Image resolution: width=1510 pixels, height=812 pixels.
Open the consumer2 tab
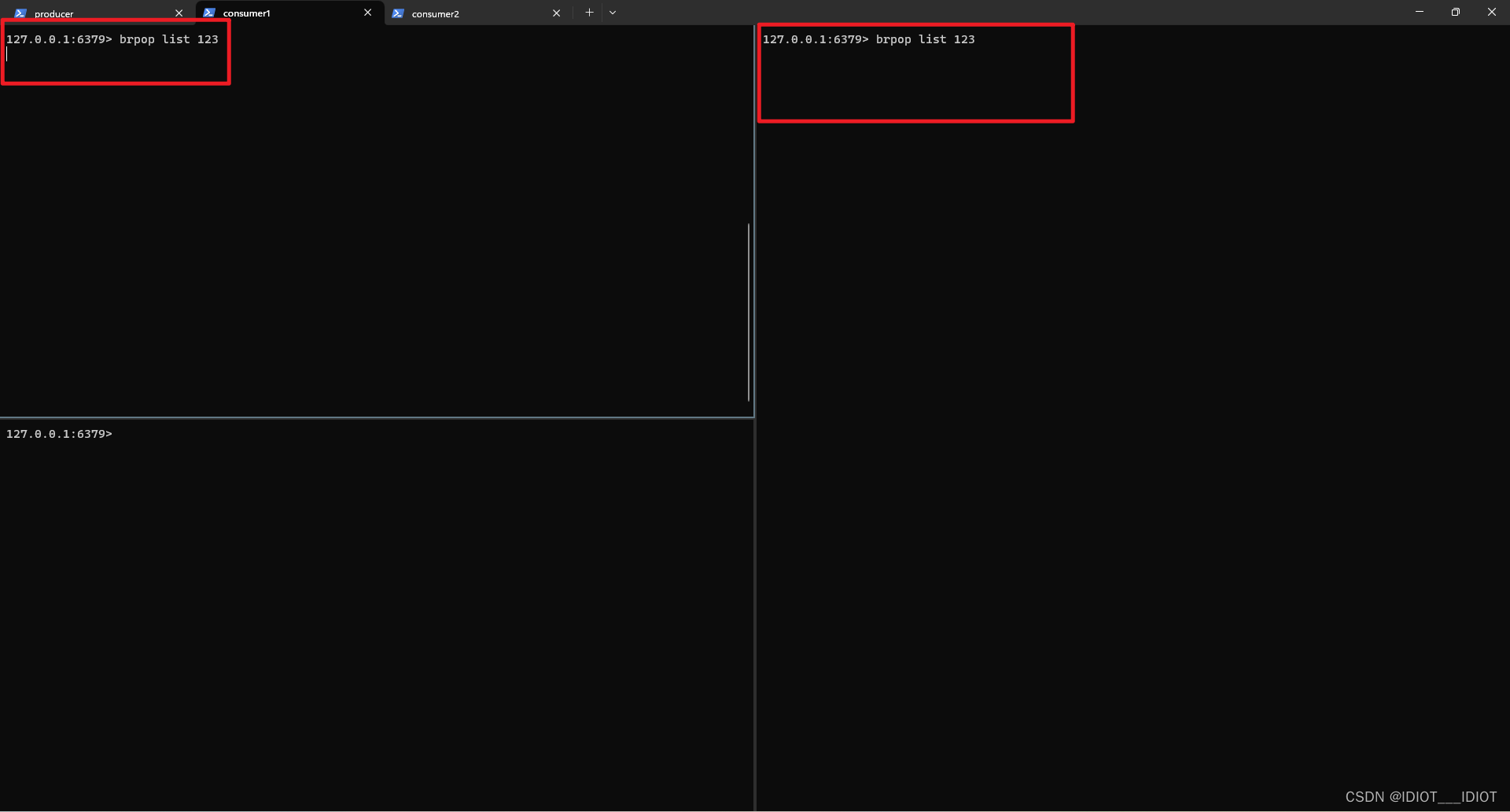point(477,13)
